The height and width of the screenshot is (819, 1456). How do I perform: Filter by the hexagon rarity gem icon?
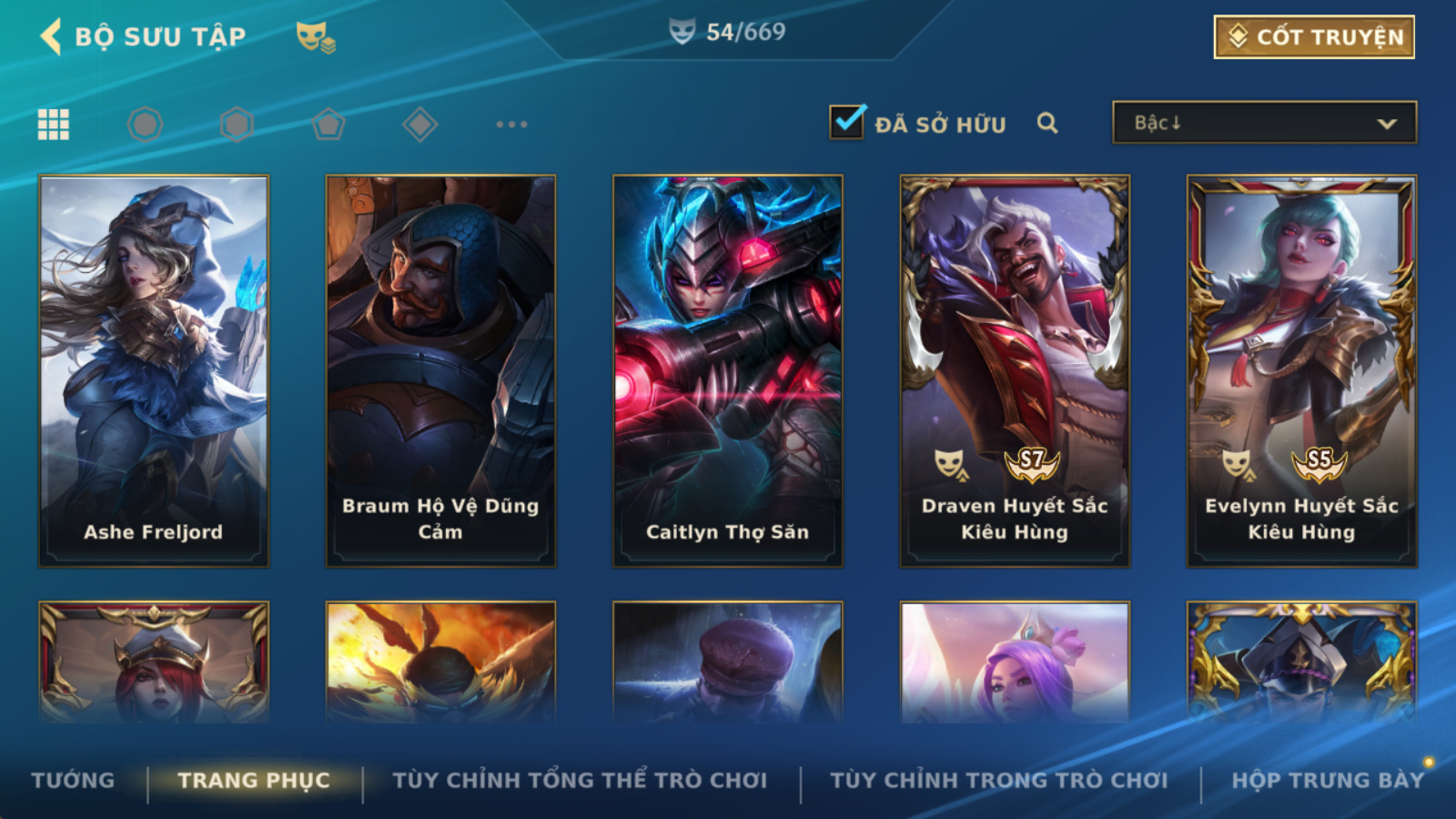click(237, 124)
